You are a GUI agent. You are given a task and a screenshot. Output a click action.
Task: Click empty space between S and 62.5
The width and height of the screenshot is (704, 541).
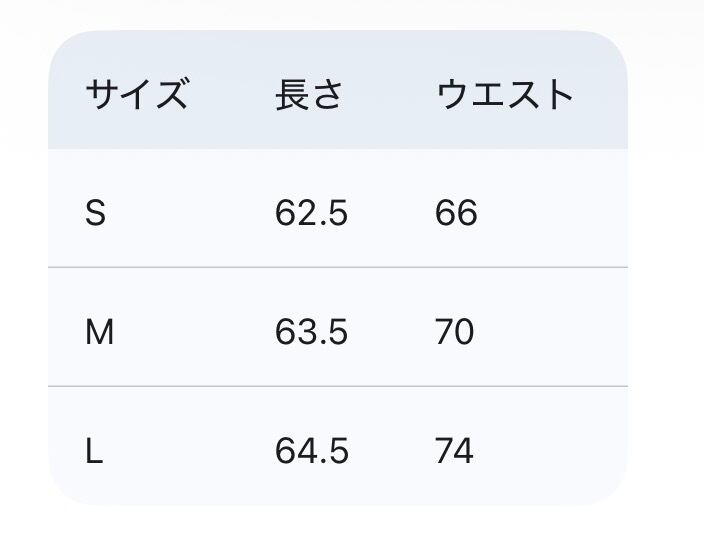point(190,213)
